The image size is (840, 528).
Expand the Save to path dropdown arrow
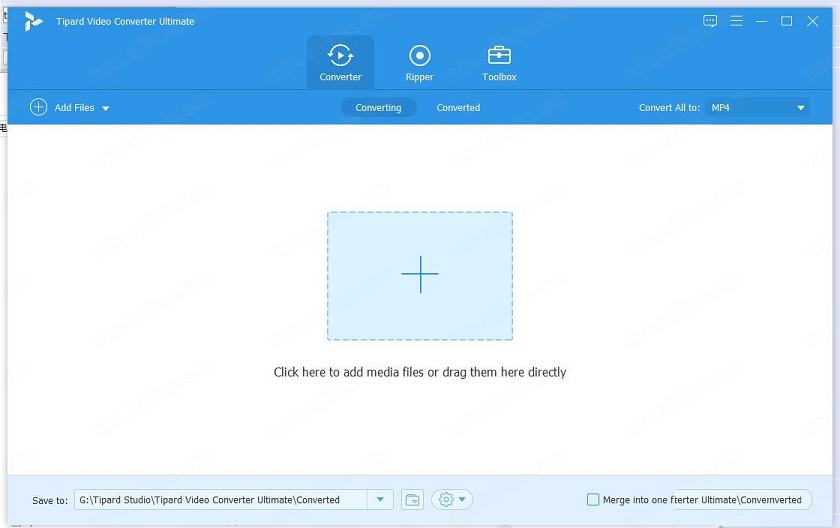(380, 500)
